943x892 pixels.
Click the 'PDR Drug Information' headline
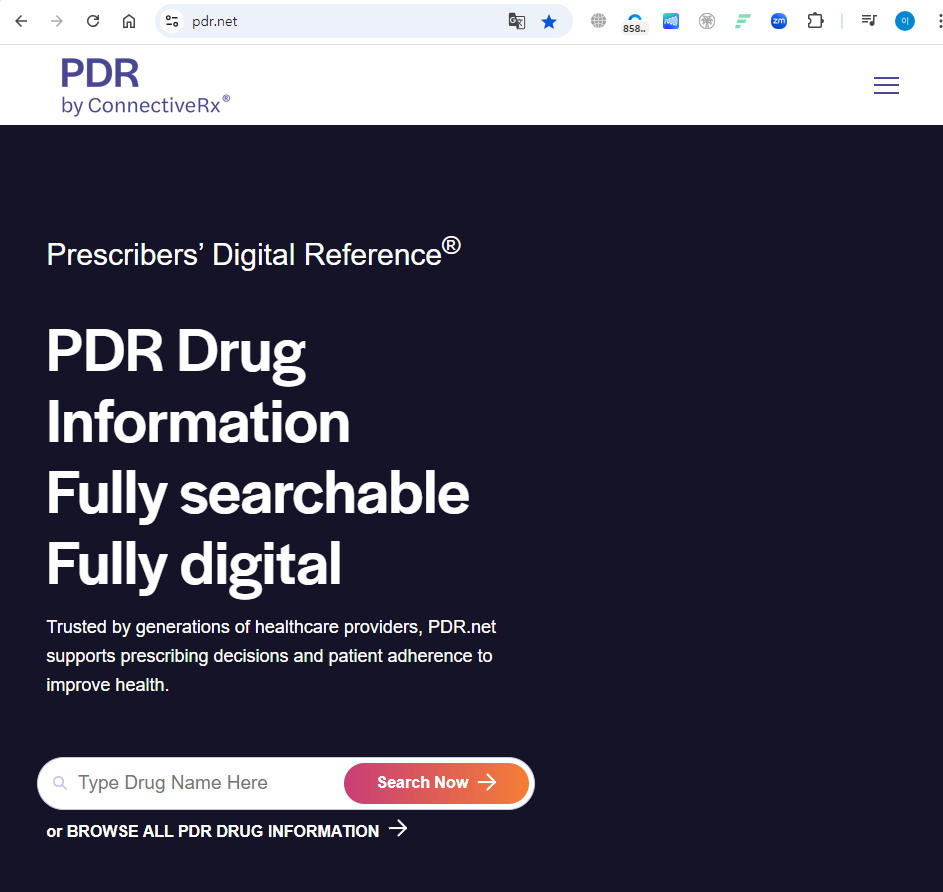click(x=198, y=386)
